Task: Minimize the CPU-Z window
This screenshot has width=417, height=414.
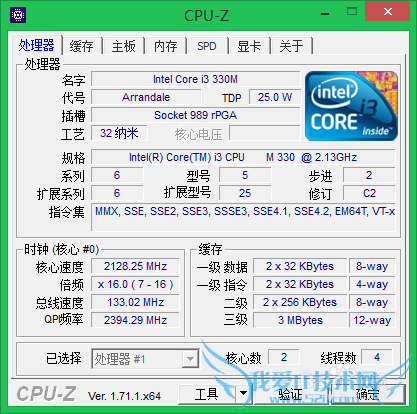Action: pyautogui.click(x=325, y=14)
